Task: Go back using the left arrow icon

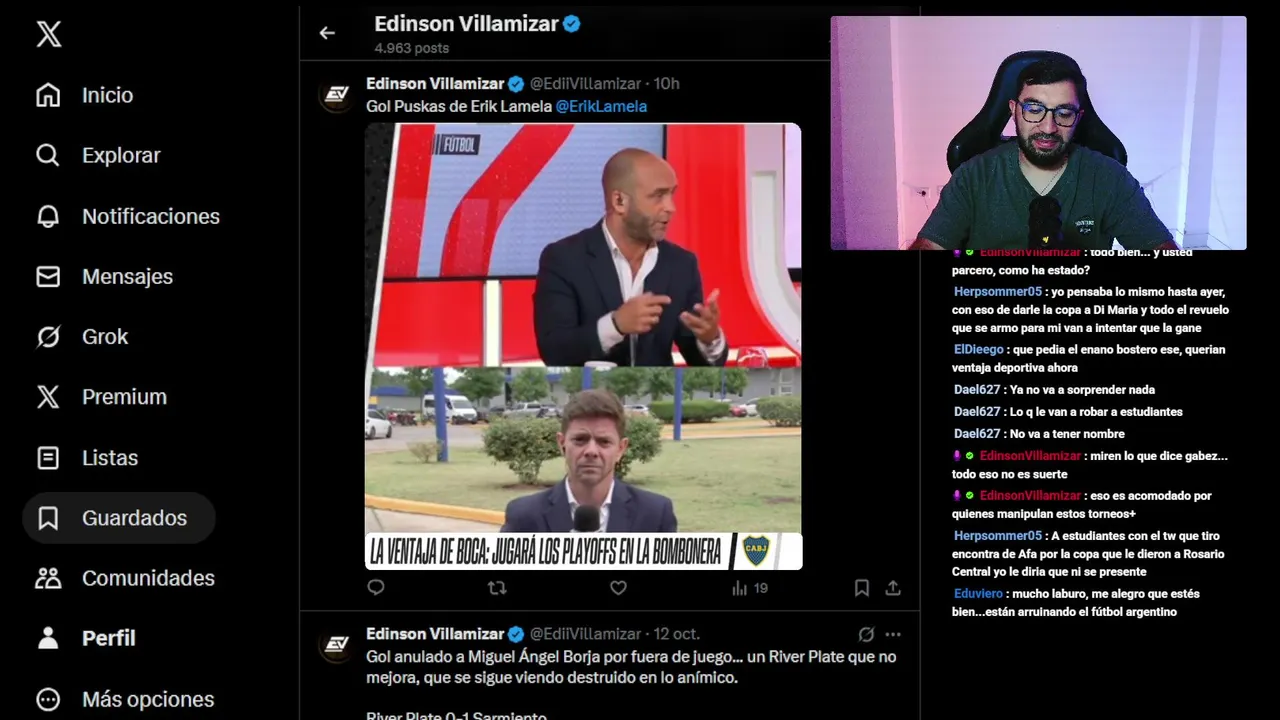Action: coord(327,33)
